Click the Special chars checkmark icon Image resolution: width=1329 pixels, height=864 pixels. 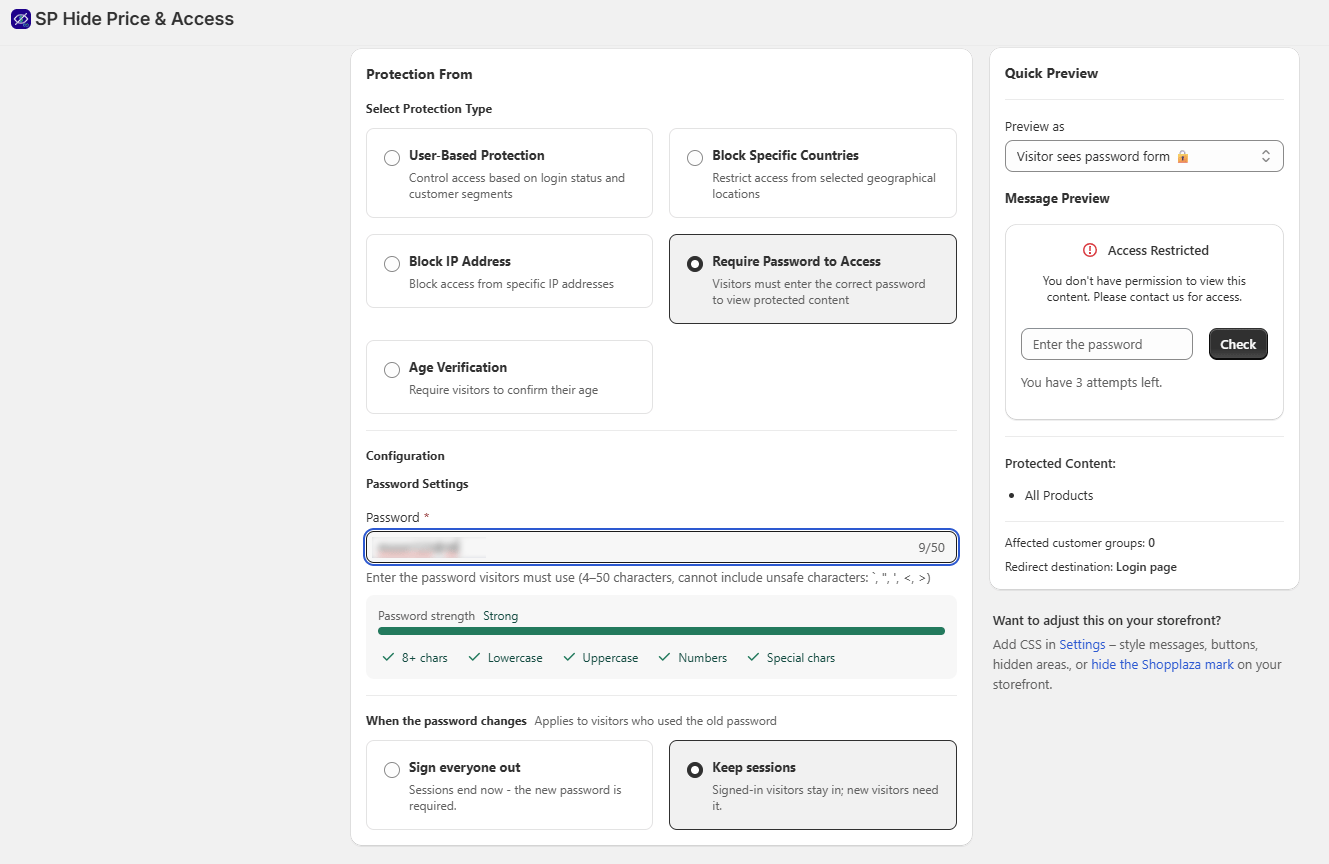753,657
